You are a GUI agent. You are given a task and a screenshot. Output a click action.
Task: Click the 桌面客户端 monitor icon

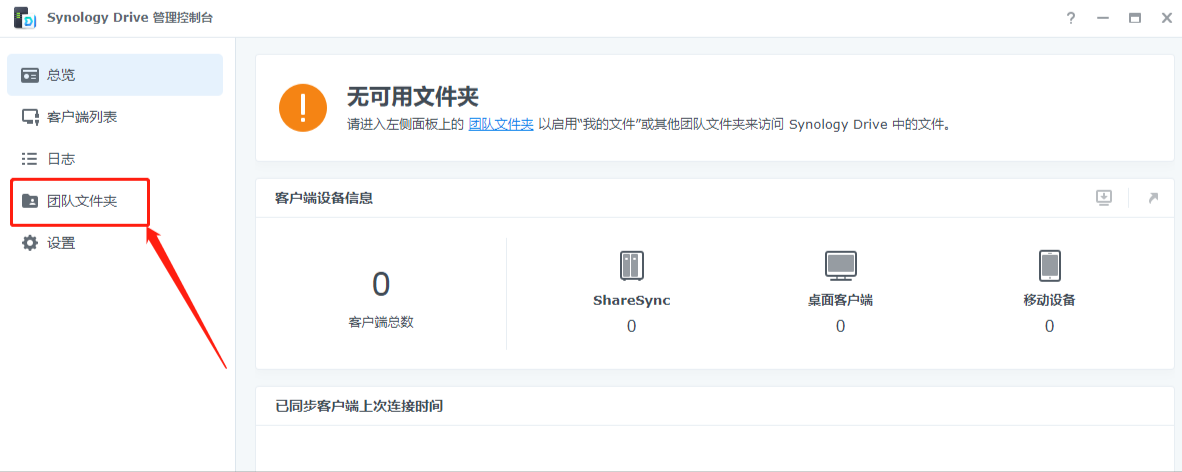tap(840, 265)
